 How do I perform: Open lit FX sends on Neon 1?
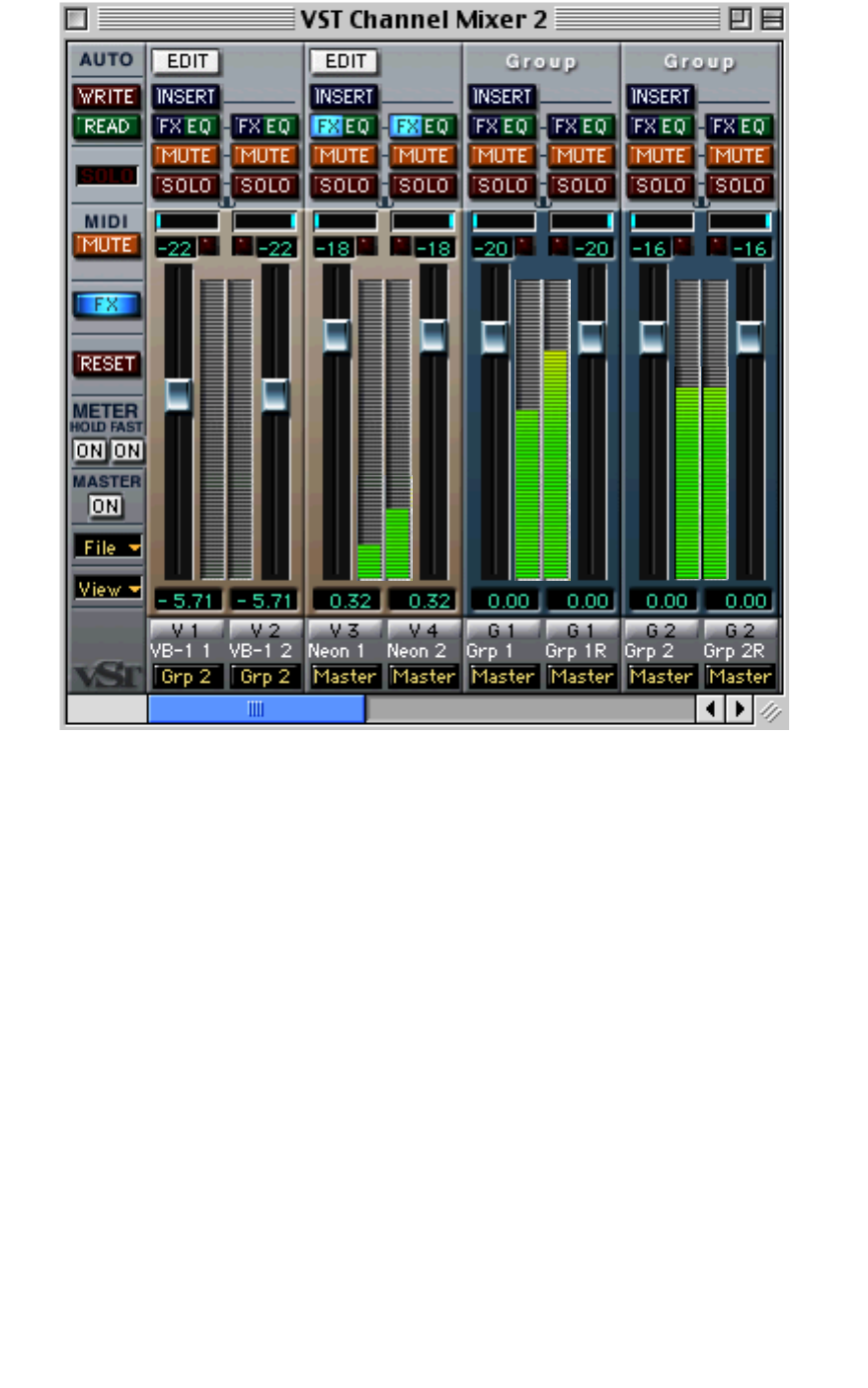click(325, 126)
